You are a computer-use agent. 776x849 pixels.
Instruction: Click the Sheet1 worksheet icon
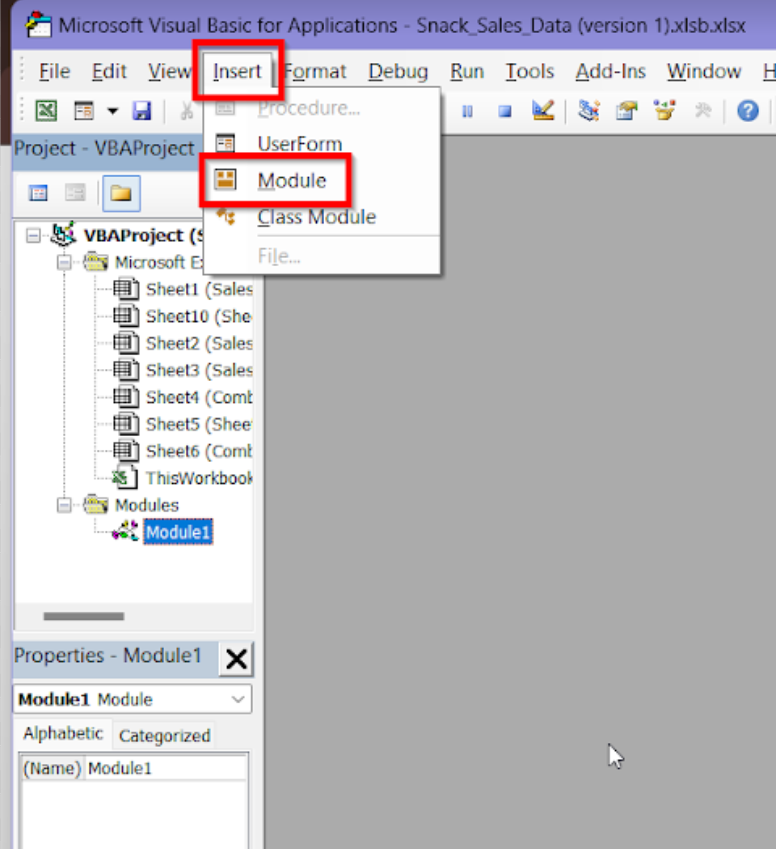coord(126,289)
